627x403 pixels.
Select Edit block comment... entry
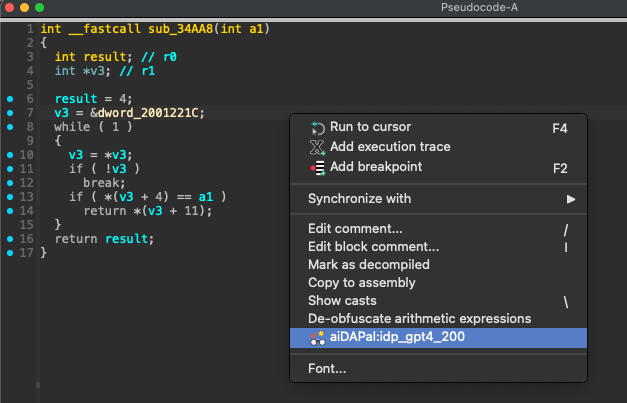(x=373, y=247)
